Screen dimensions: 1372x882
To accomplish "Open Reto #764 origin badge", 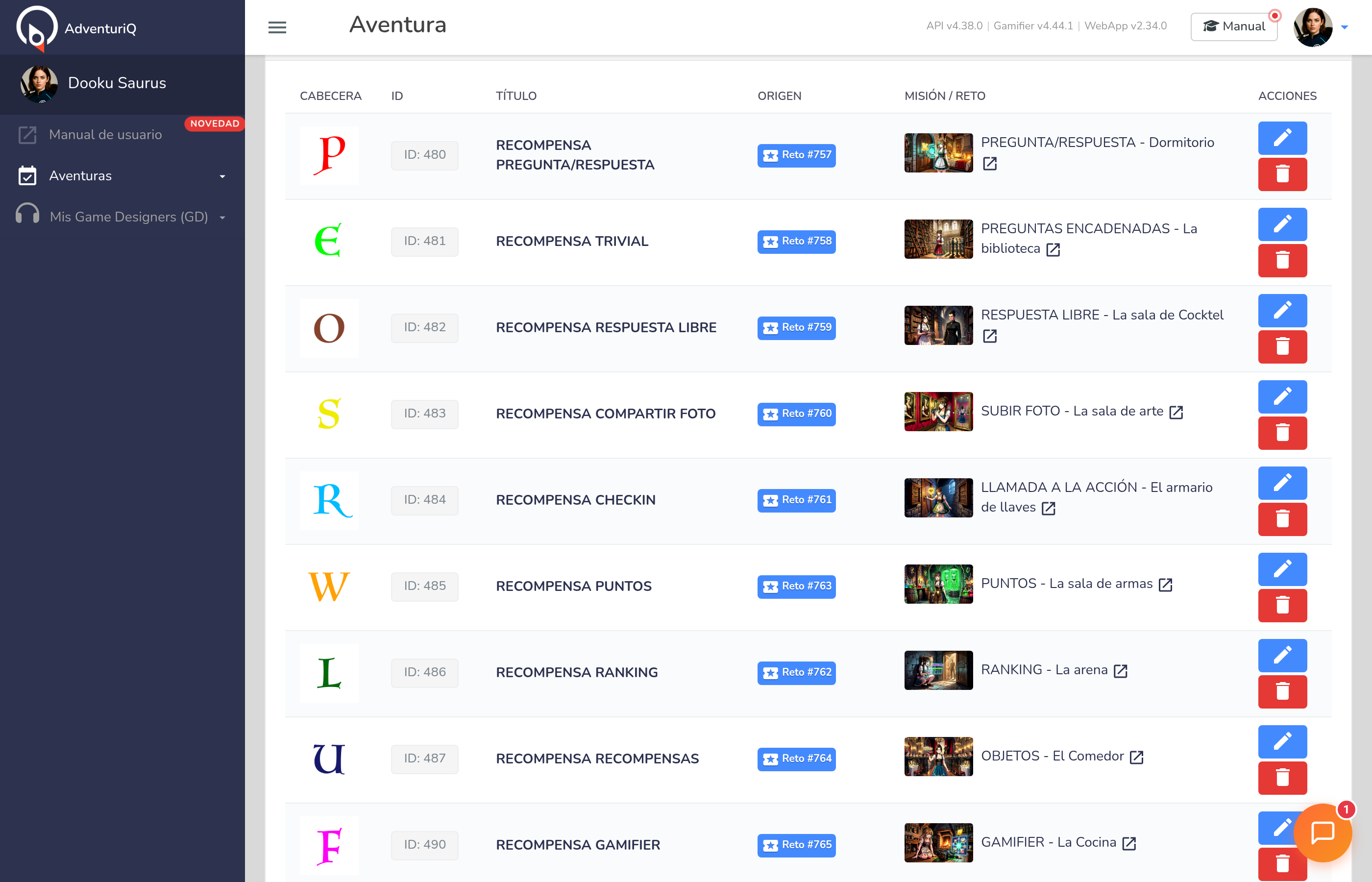I will point(796,759).
